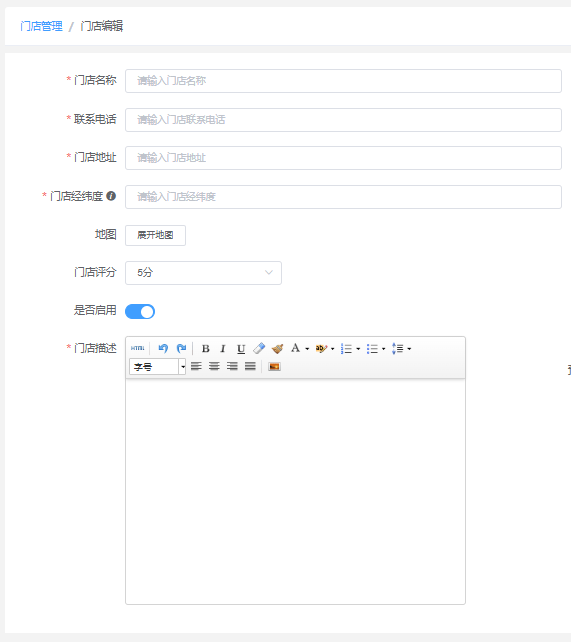This screenshot has height=642, width=571.
Task: Toggle italic formatting in editor
Action: click(x=223, y=348)
